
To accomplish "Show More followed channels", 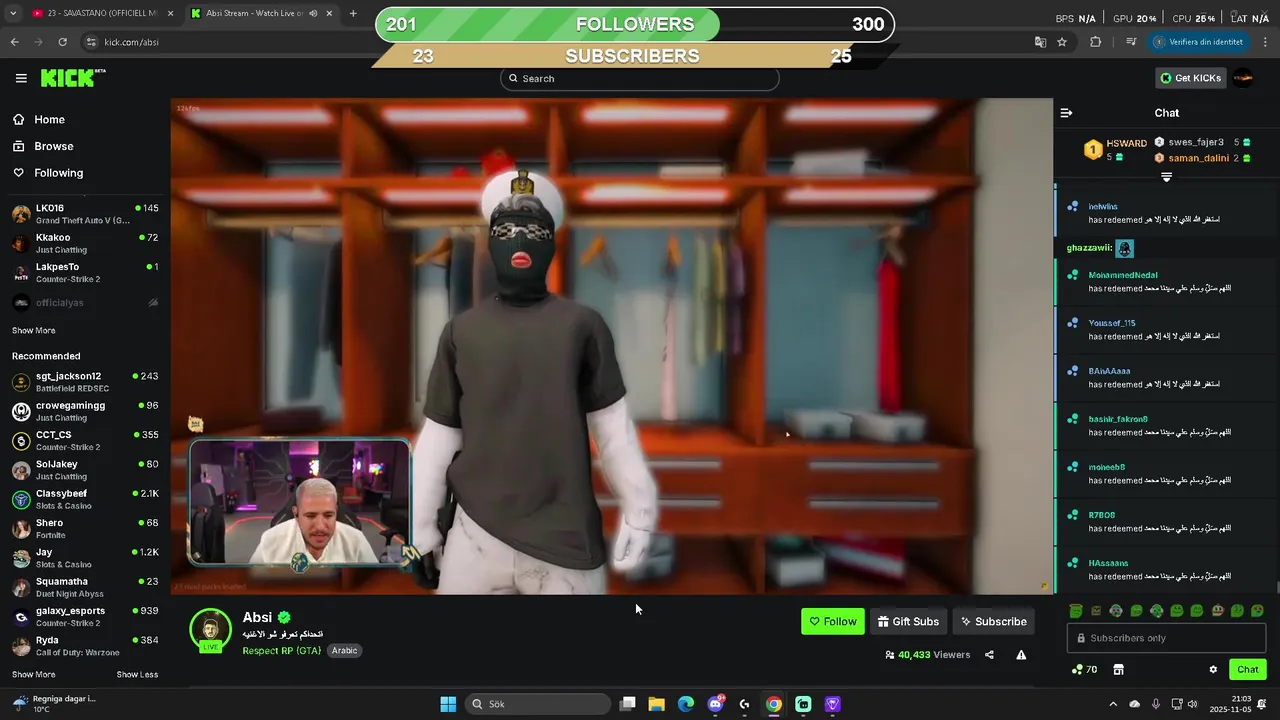I will coord(33,330).
